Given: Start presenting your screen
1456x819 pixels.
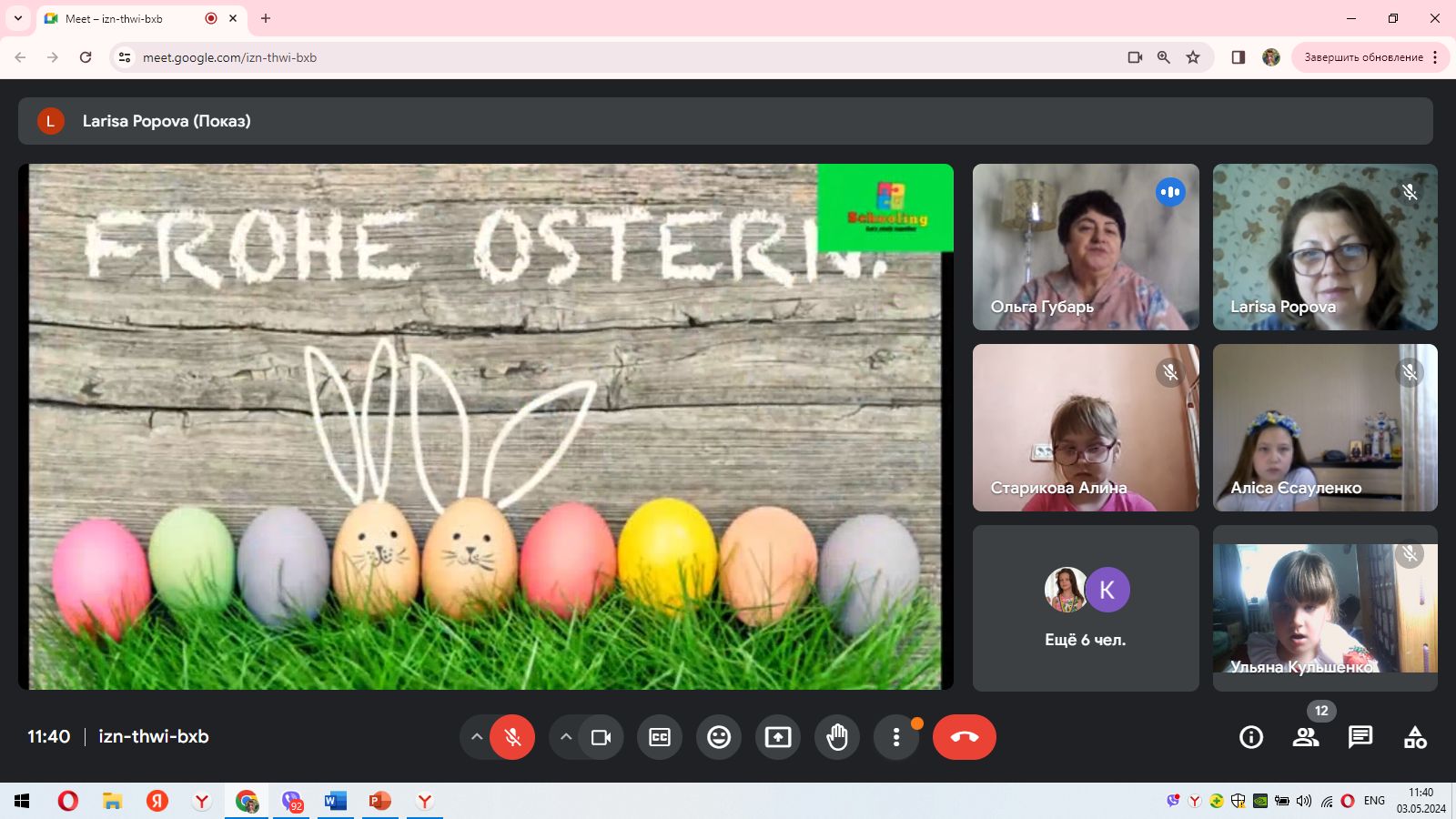Looking at the screenshot, I should tap(778, 737).
